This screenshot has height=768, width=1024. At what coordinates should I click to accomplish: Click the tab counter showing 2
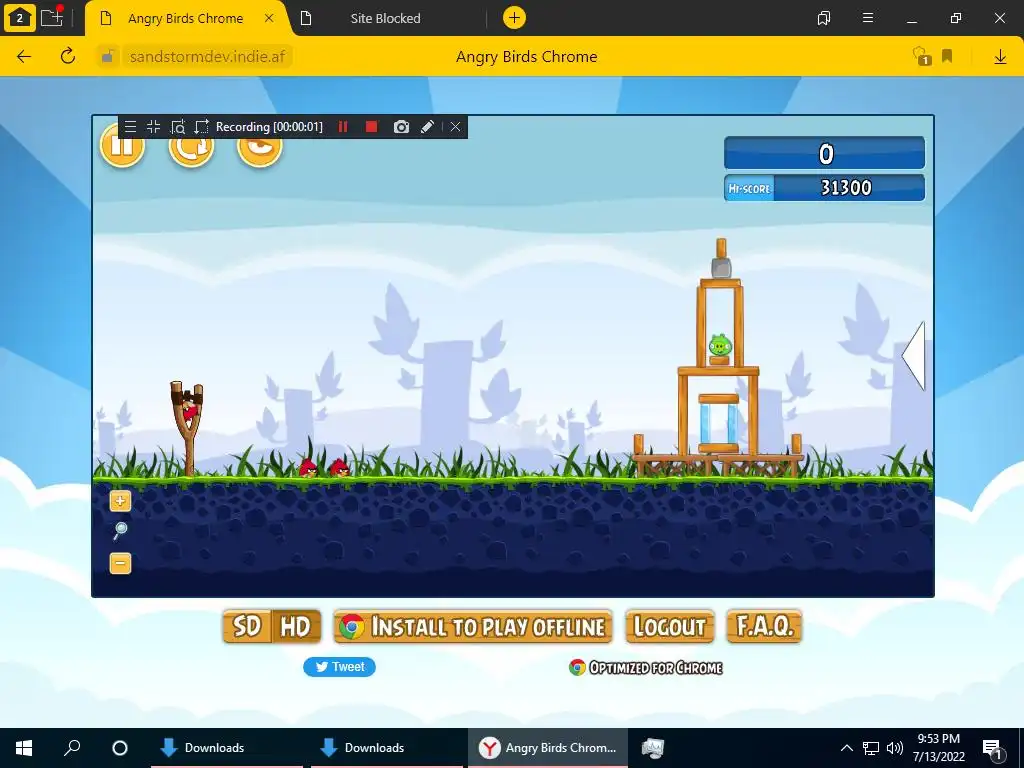pos(20,18)
